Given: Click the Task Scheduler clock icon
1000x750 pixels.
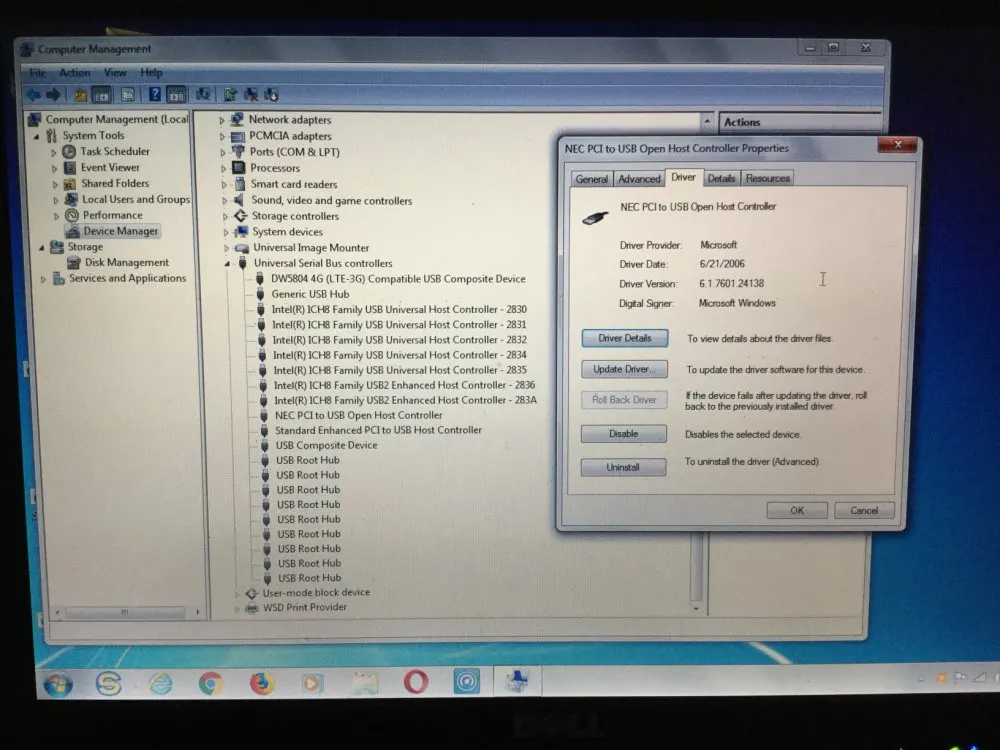Looking at the screenshot, I should pyautogui.click(x=69, y=152).
